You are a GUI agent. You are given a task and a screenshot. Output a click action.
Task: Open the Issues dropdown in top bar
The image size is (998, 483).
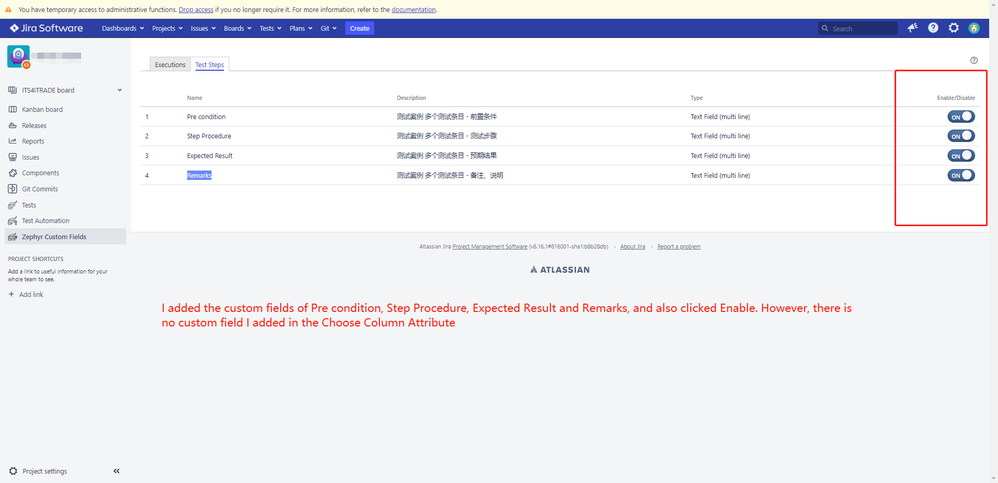(x=204, y=29)
